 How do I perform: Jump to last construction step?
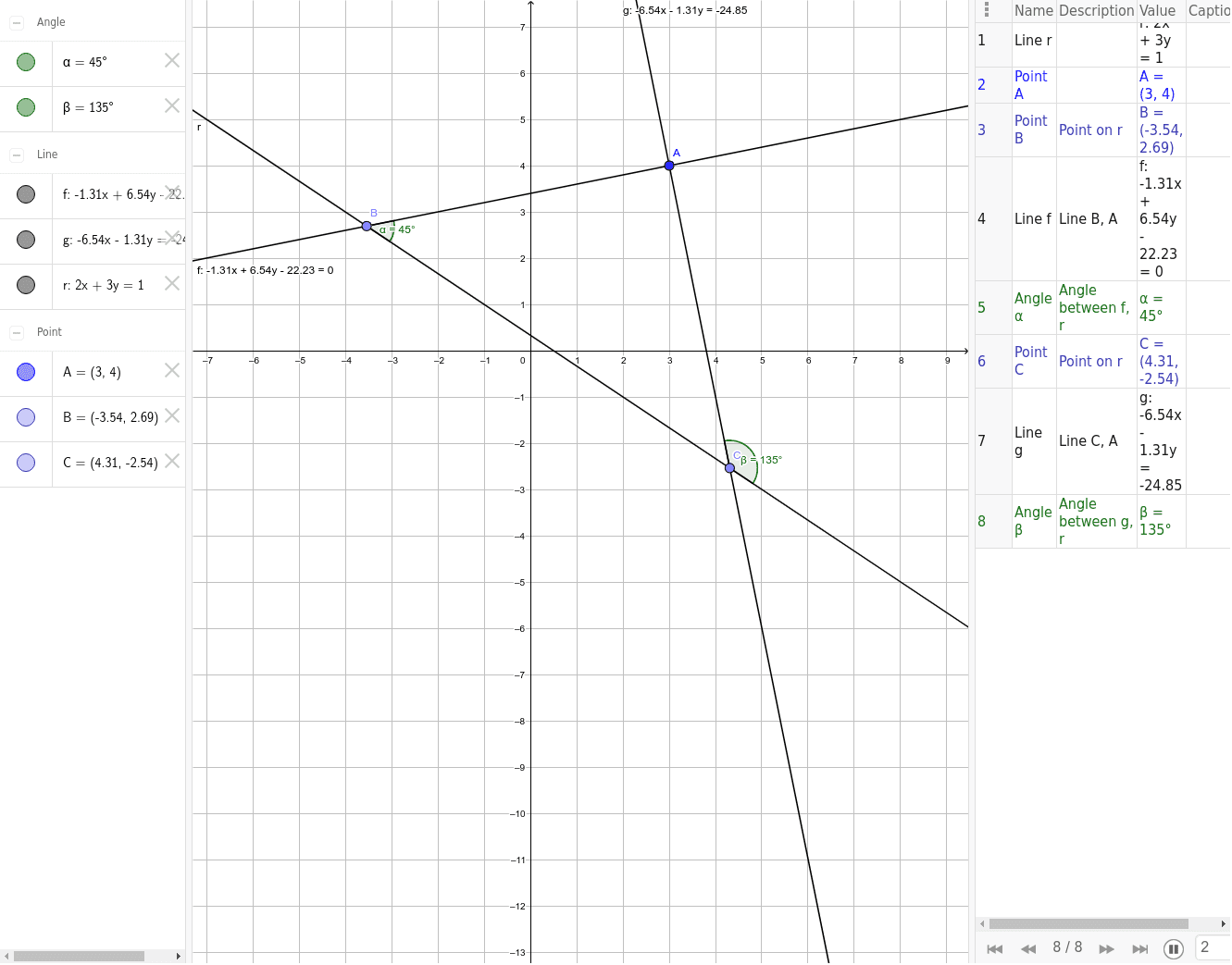click(x=1140, y=948)
